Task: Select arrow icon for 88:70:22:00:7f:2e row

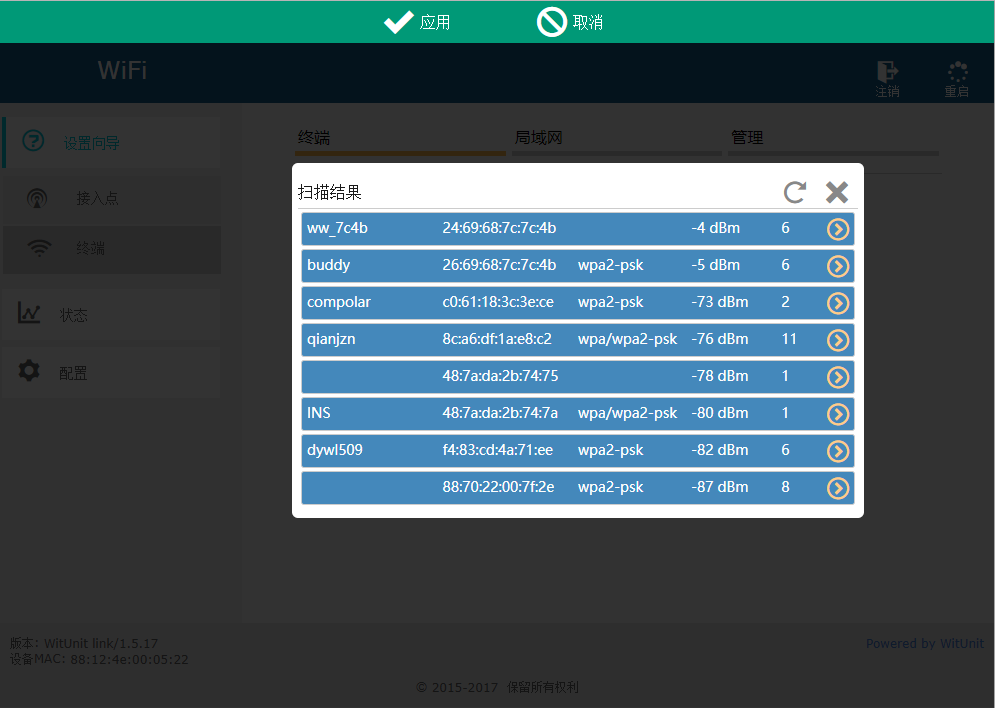Action: [838, 488]
